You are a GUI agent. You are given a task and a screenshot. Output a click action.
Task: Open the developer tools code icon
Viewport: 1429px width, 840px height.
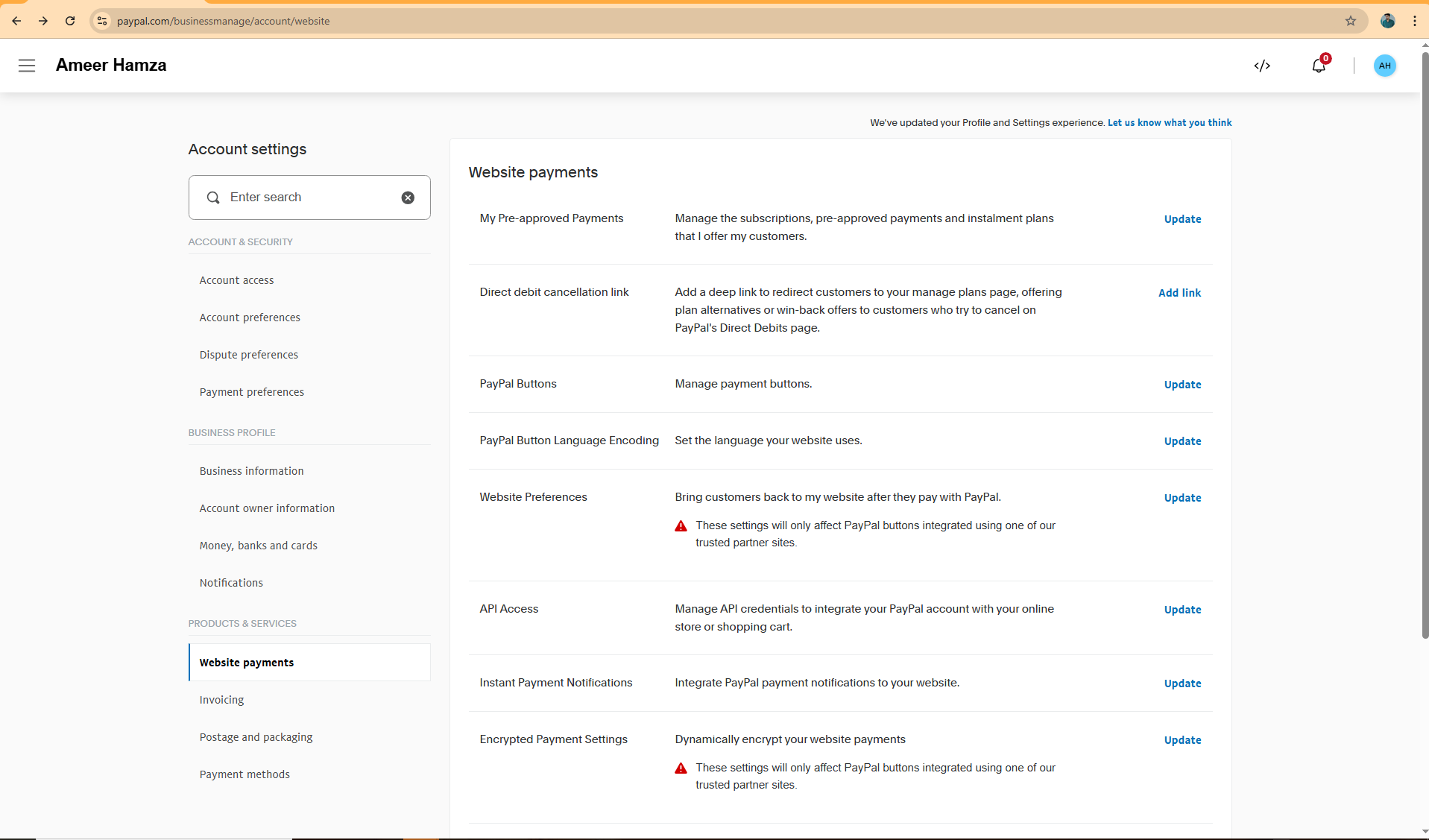[1262, 66]
